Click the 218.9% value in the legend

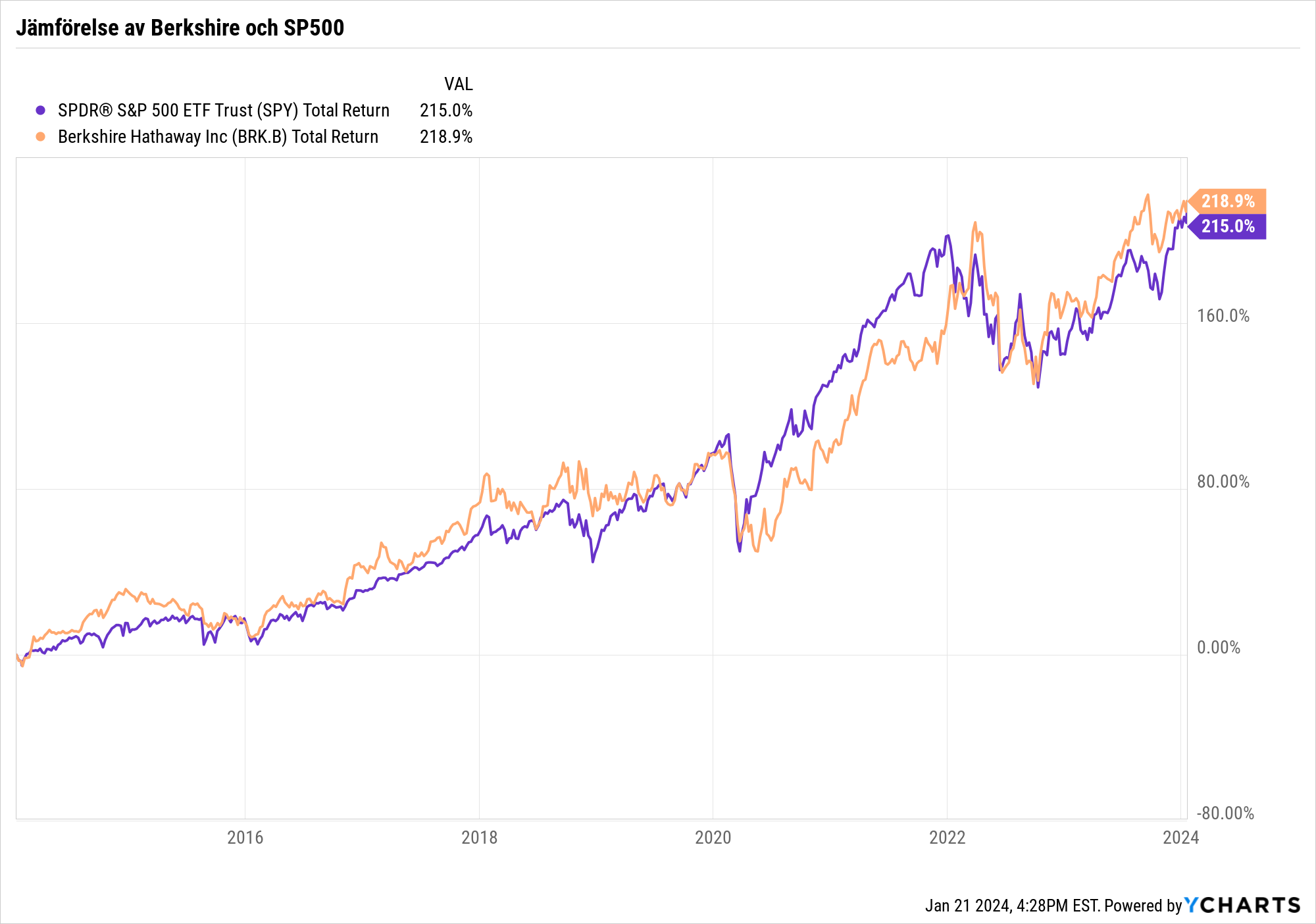pos(446,137)
